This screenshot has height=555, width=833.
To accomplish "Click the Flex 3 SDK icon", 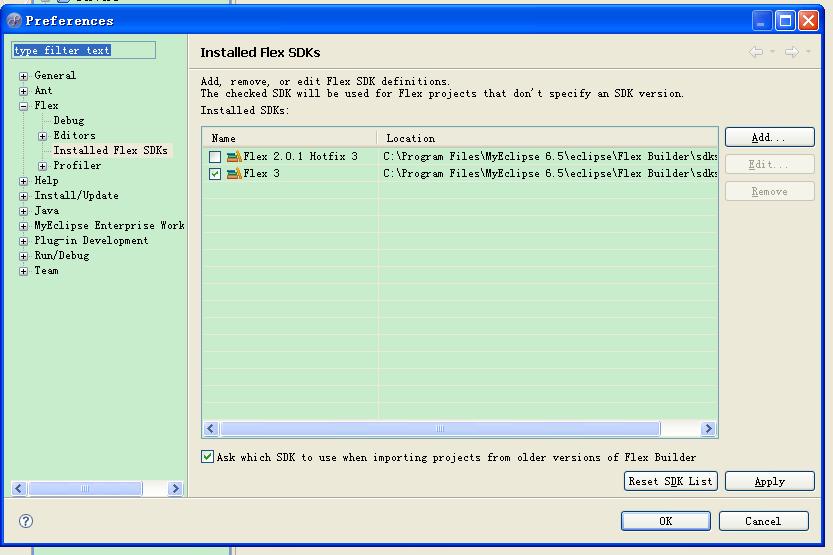I will pos(234,174).
